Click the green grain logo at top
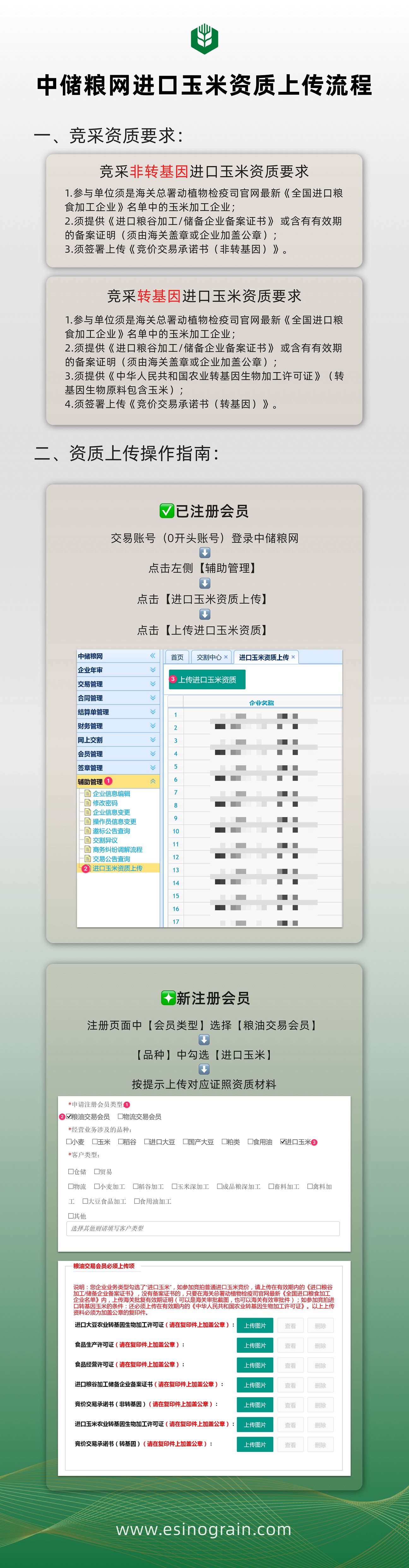 click(x=204, y=39)
